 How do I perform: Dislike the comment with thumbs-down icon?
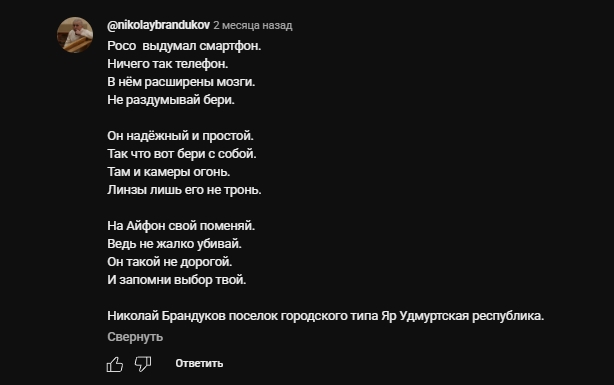click(x=143, y=364)
